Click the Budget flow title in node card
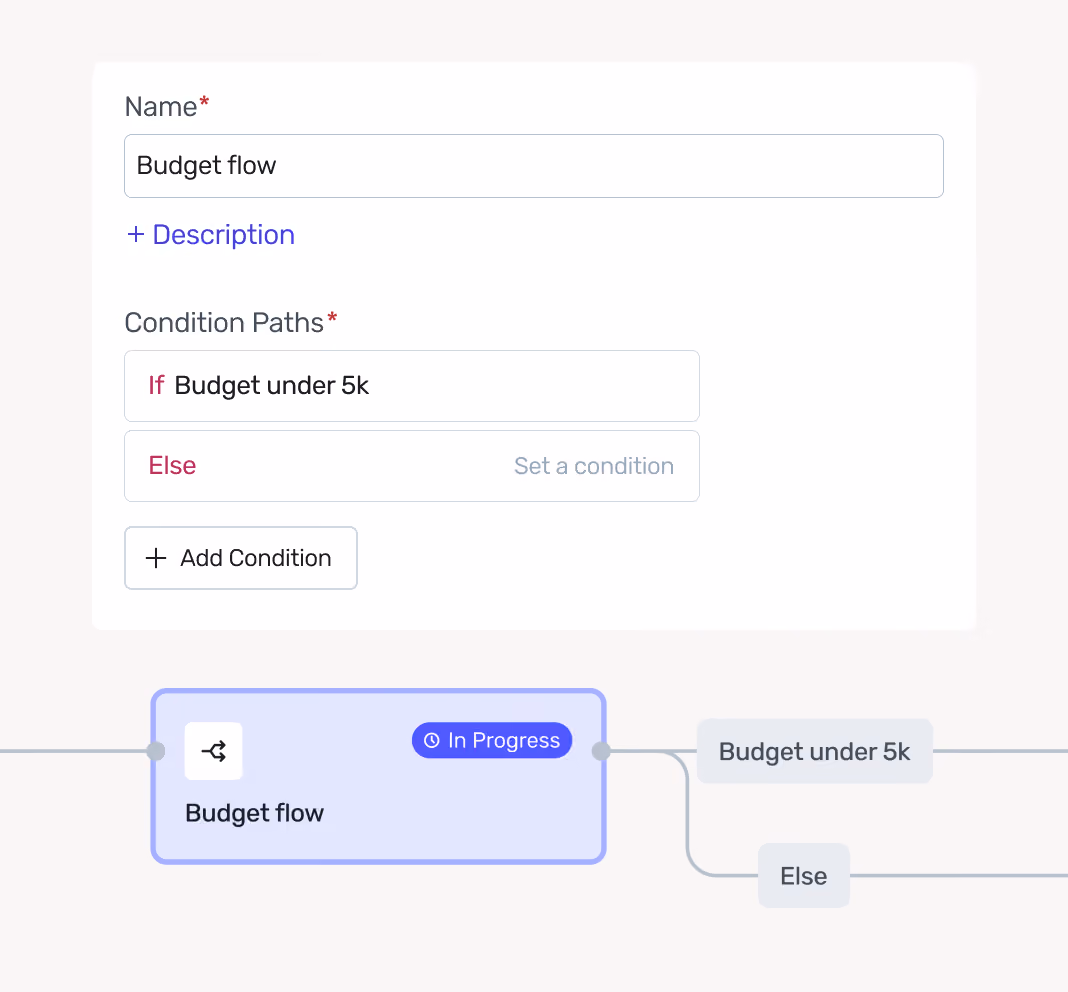The image size is (1068, 992). 254,813
